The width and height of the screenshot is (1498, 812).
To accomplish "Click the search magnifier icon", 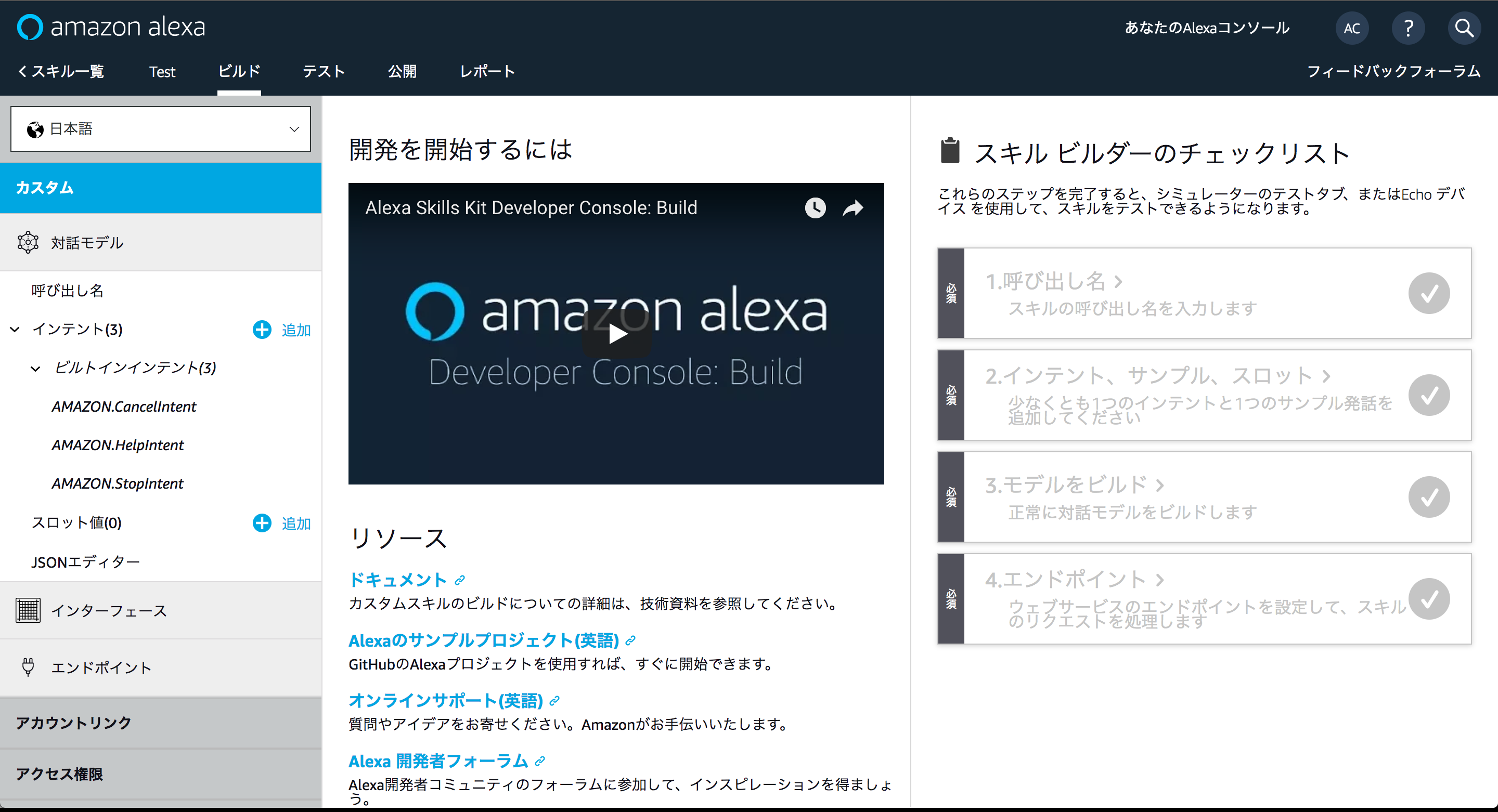I will [x=1464, y=28].
